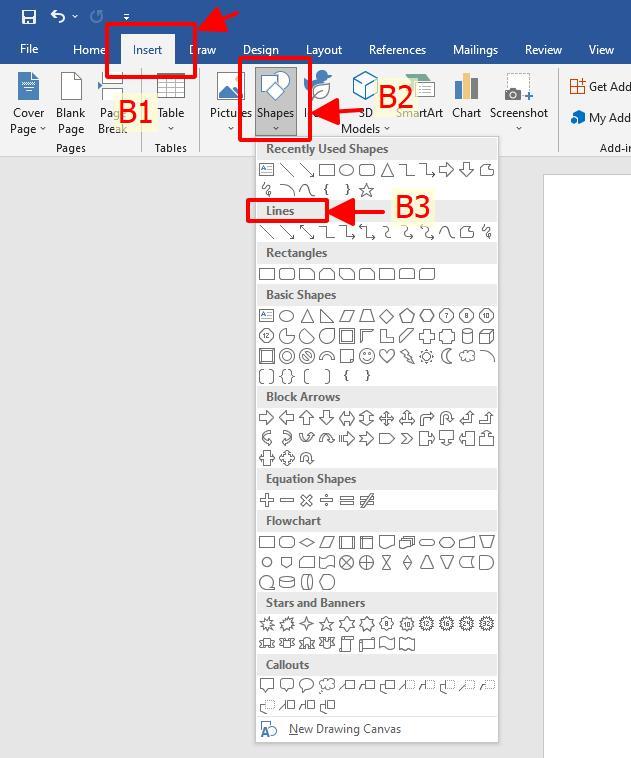
Task: Click the Undo arrow icon
Action: (x=58, y=17)
